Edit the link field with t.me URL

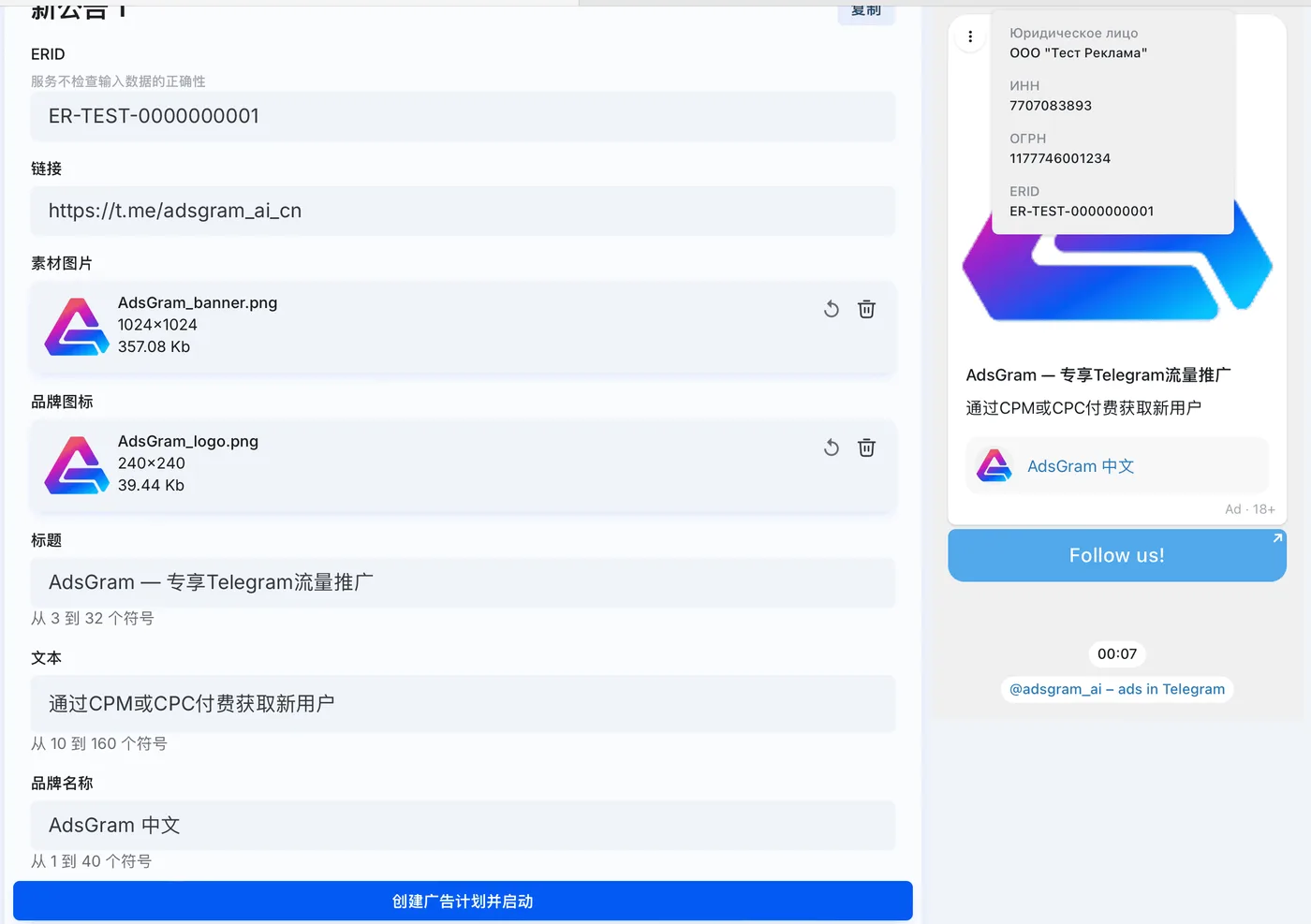[463, 211]
